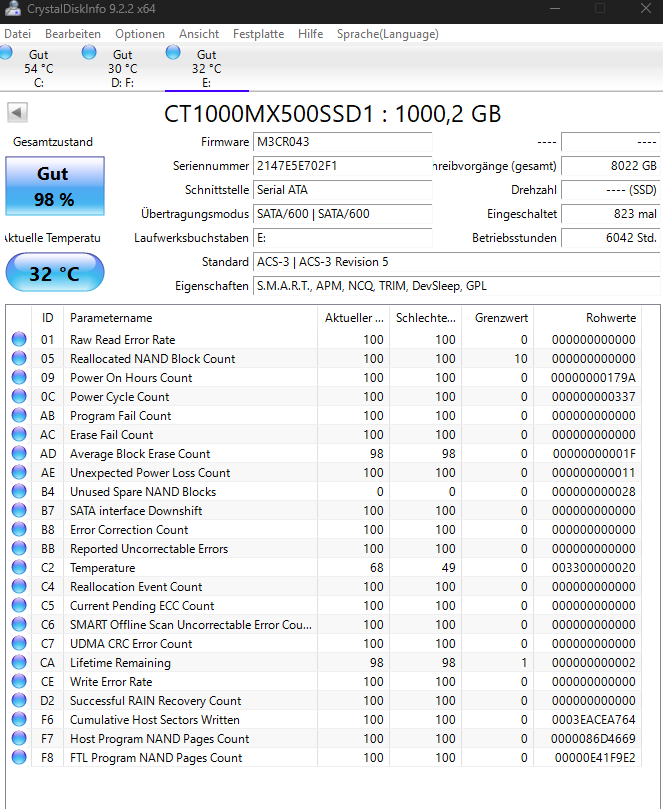The width and height of the screenshot is (663, 809).
Task: Click status orb for UDMA CRC Error Count
Action: [x=19, y=643]
